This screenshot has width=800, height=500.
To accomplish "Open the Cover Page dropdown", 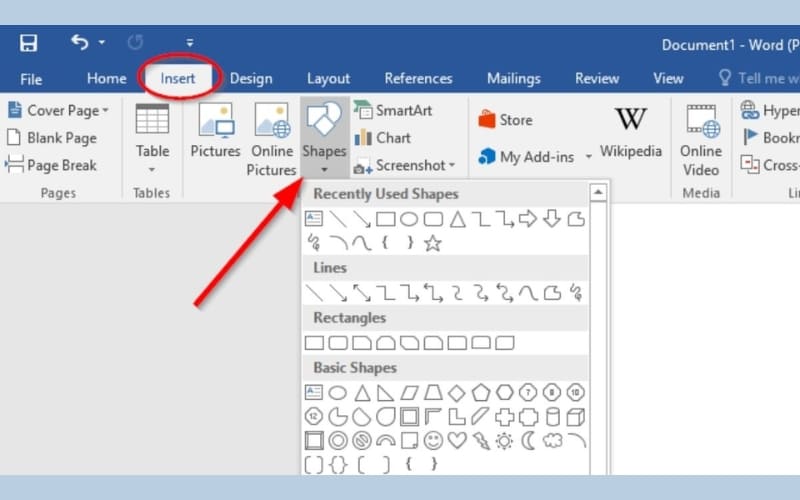I will pyautogui.click(x=58, y=110).
